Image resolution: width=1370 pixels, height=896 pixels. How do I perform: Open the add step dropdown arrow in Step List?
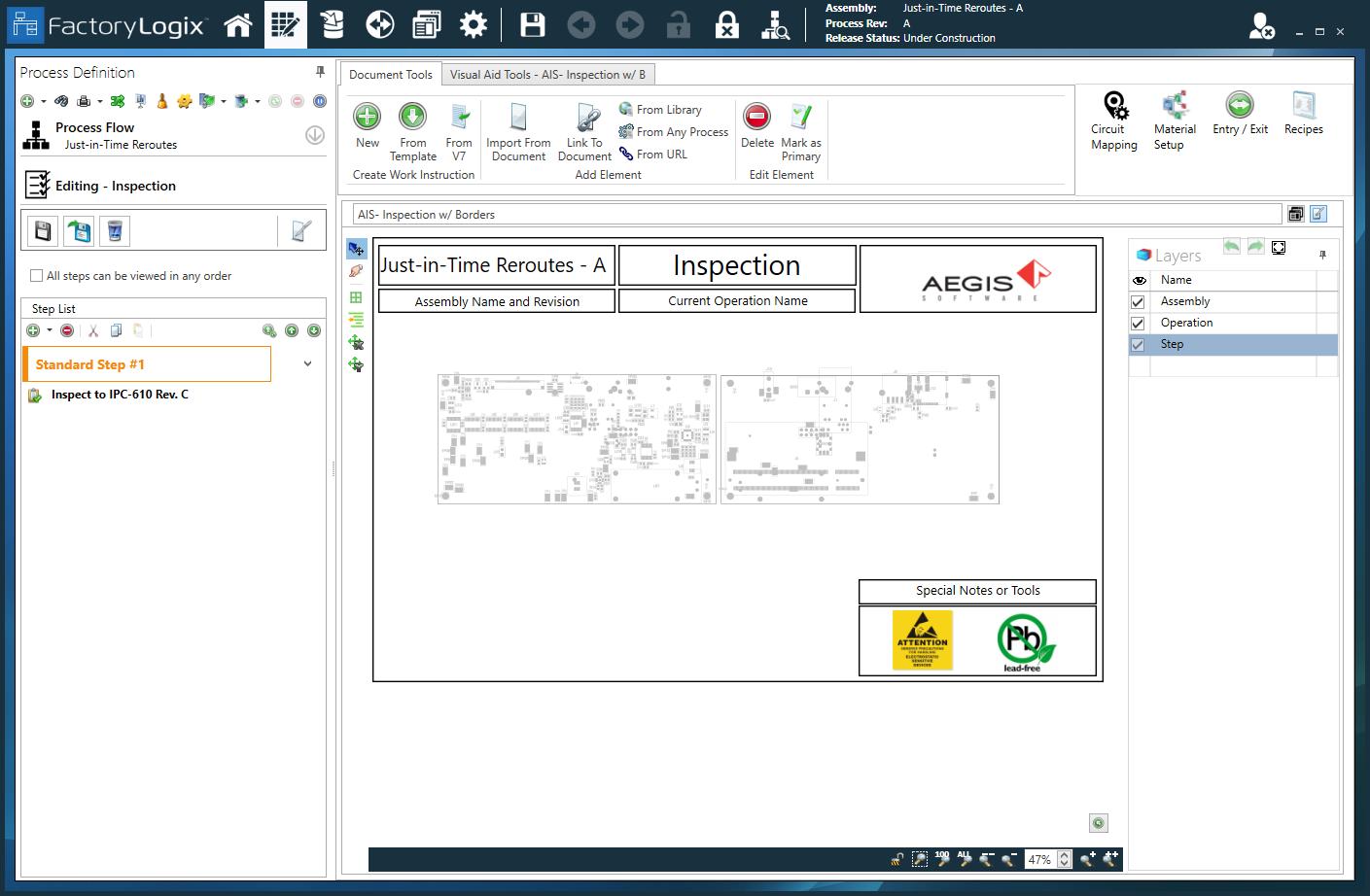(50, 330)
